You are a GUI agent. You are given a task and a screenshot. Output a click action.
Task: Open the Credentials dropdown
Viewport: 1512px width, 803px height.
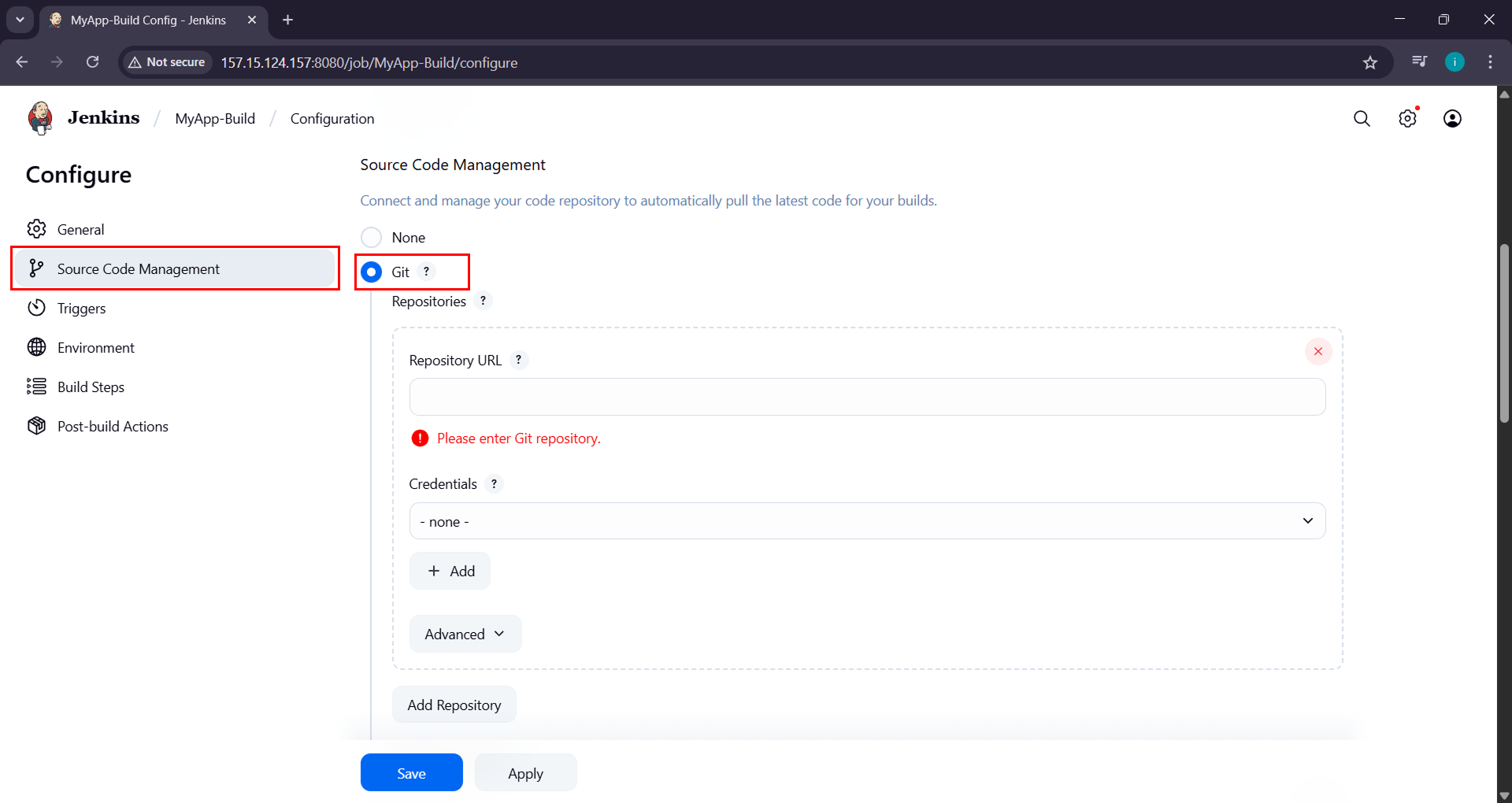click(x=866, y=520)
